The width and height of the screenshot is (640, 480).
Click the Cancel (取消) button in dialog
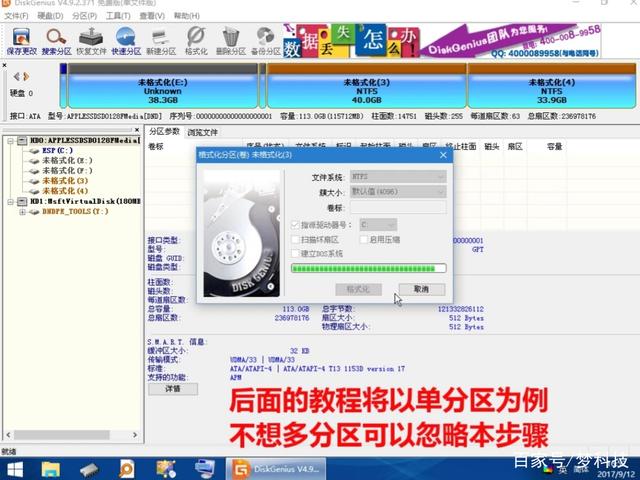tap(422, 289)
